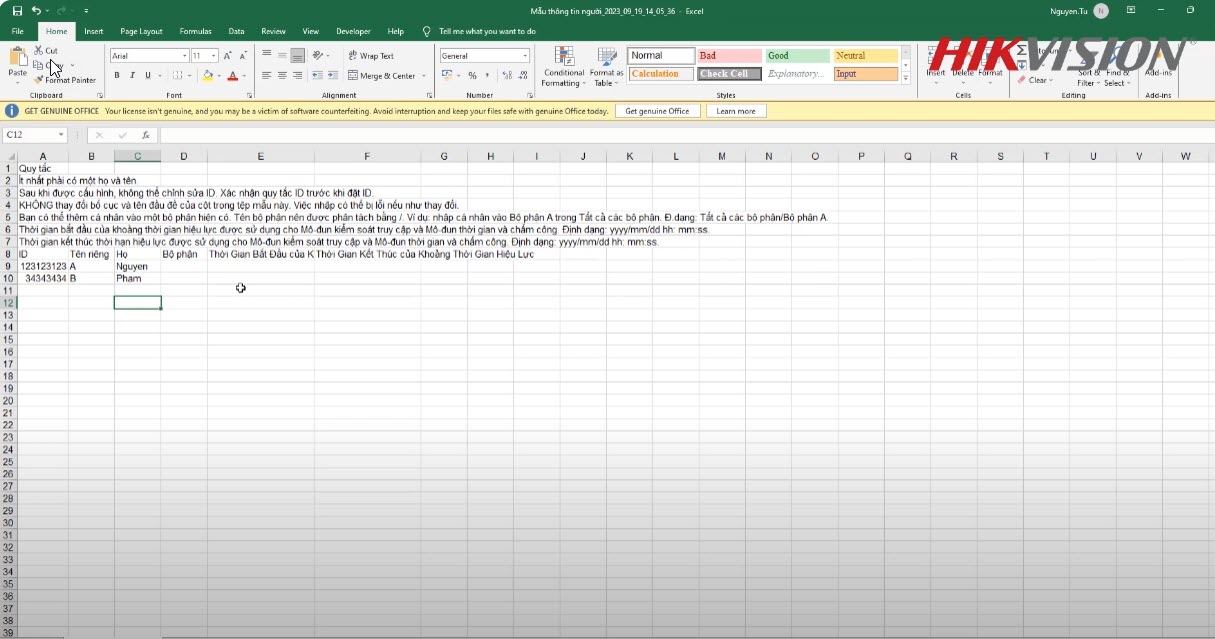Click the Percent Style icon
1215x639 pixels.
[472, 76]
